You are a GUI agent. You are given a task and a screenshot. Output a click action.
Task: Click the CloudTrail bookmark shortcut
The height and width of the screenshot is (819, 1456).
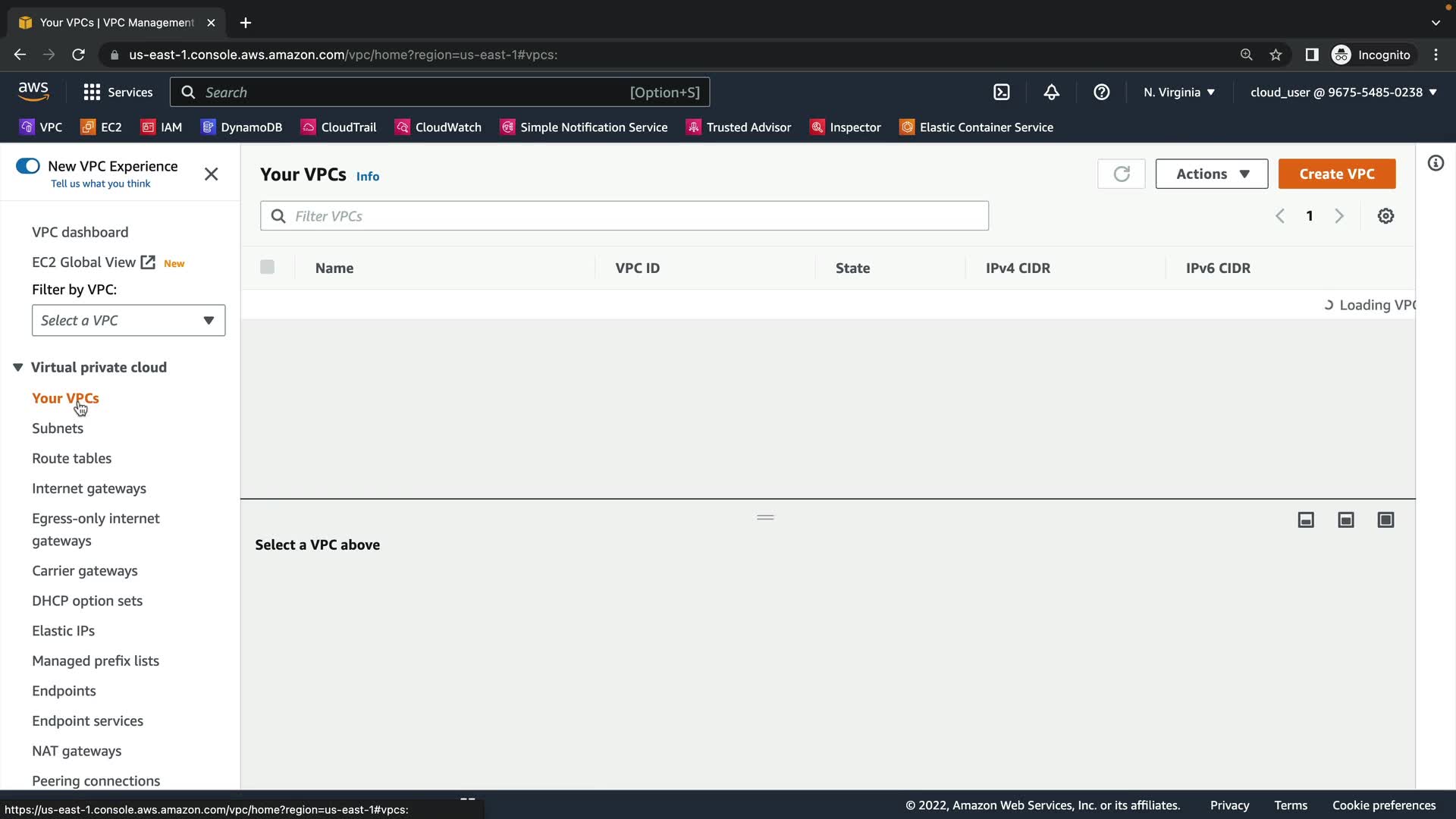click(338, 127)
